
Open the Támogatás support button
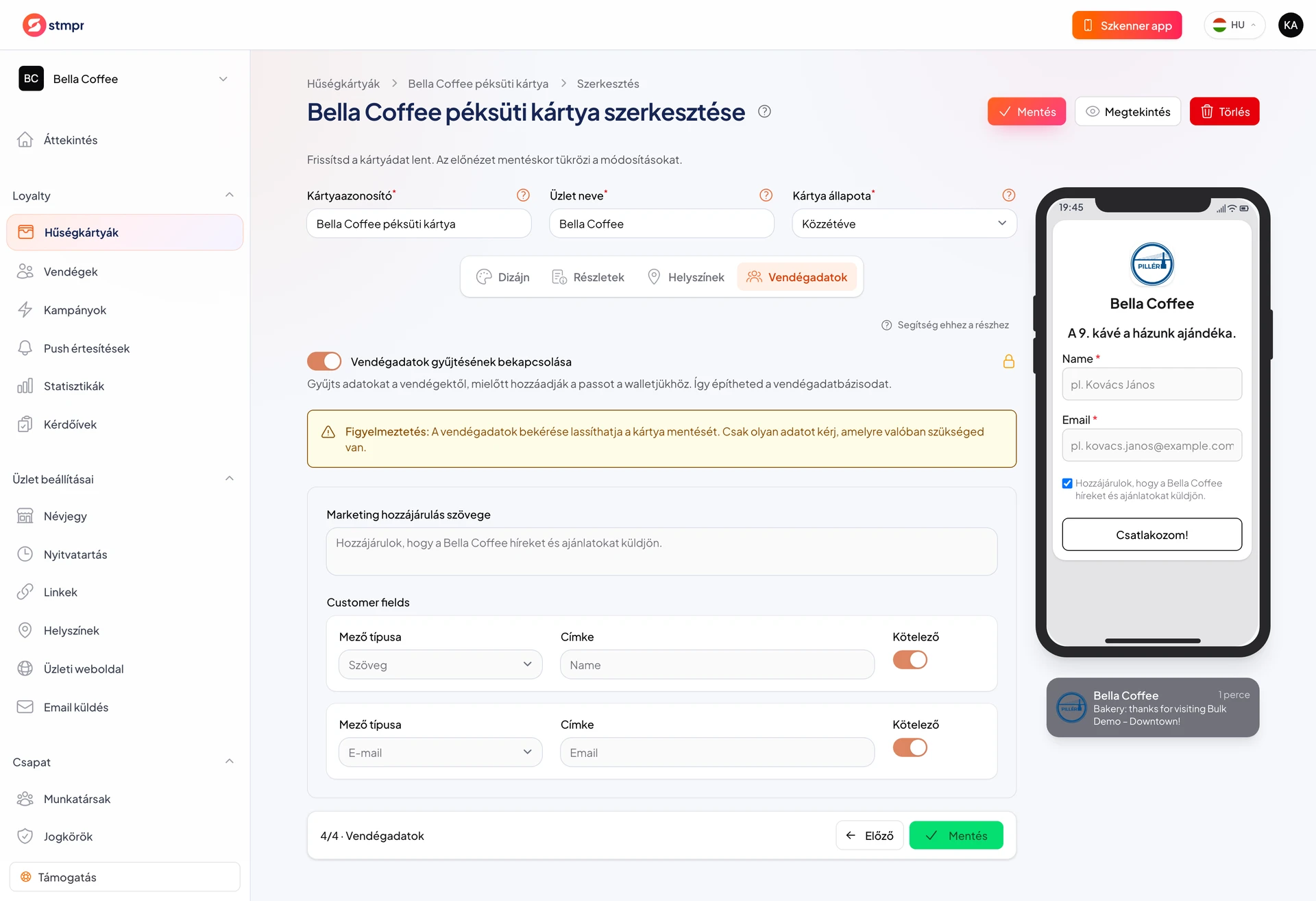pyautogui.click(x=125, y=877)
